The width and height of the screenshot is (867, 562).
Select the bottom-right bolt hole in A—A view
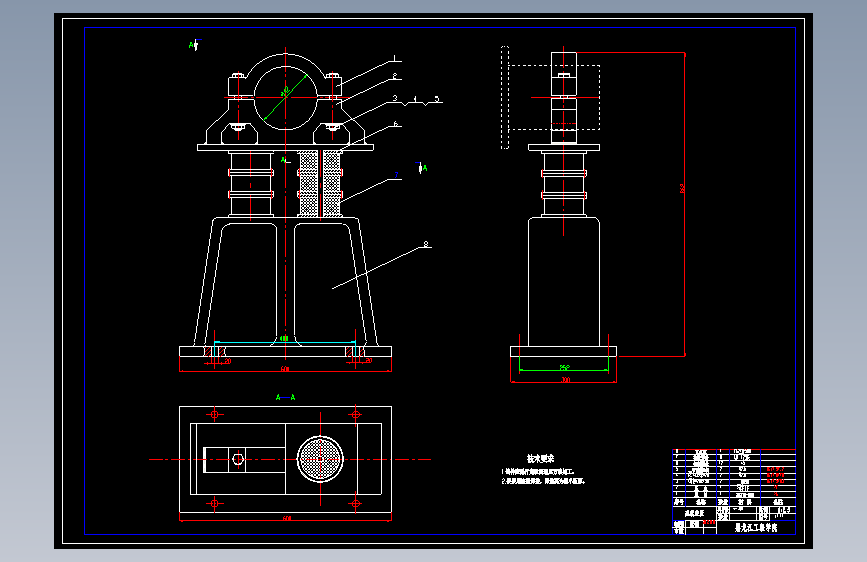pos(356,503)
